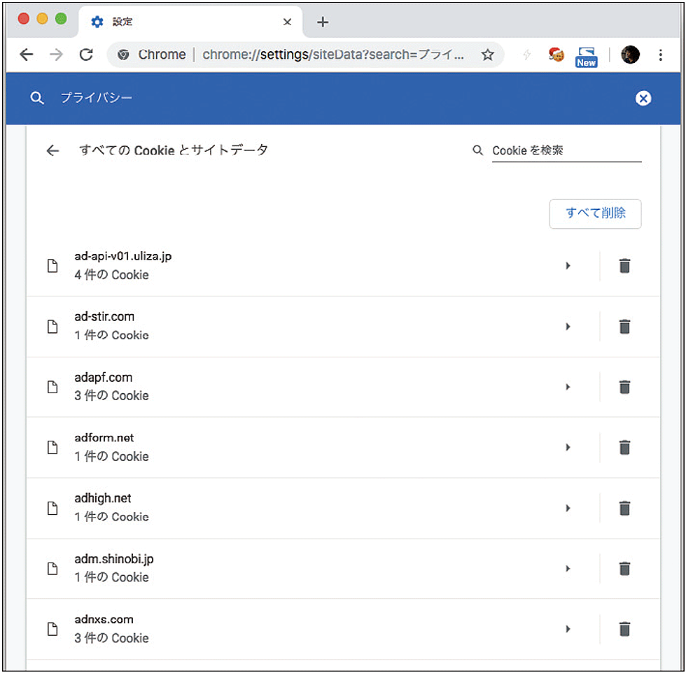The height and width of the screenshot is (673, 686).
Task: Click the New badge extension icon
Action: click(586, 57)
